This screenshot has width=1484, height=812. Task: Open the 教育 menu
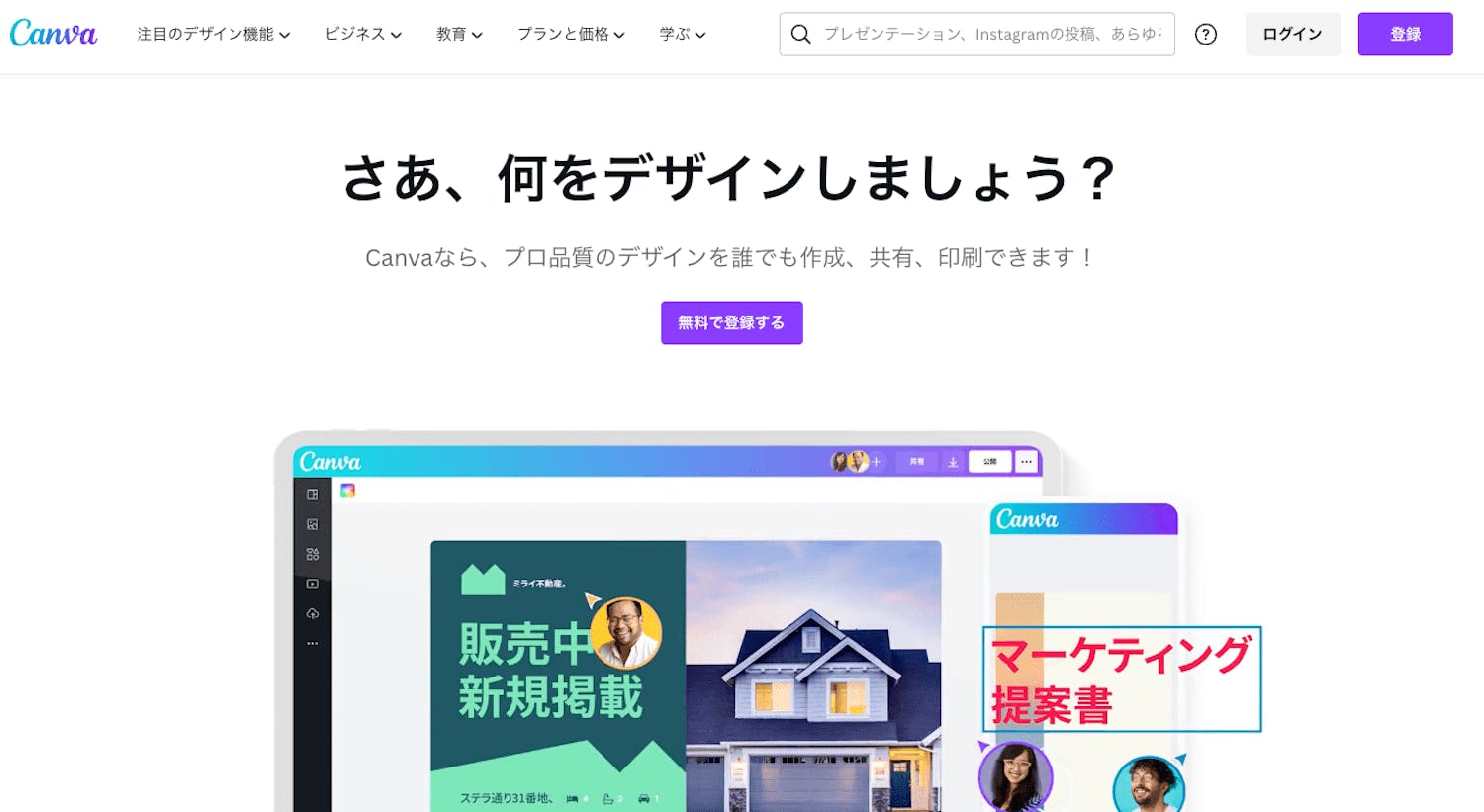tap(459, 34)
